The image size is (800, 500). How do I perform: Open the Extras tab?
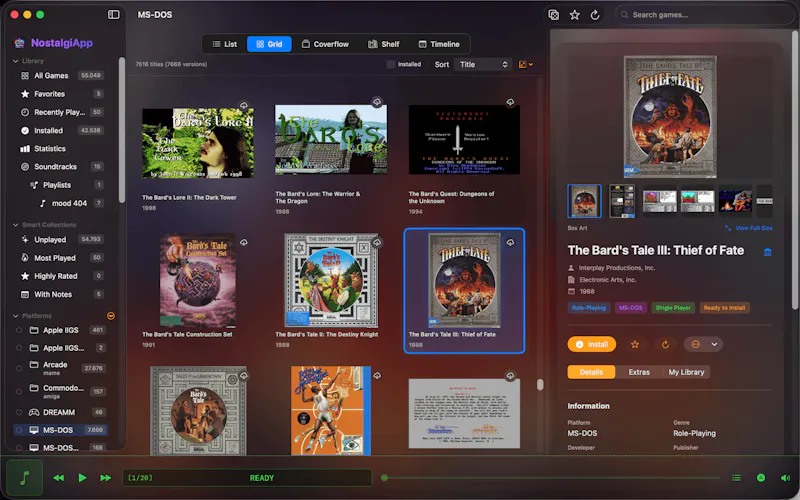click(x=639, y=372)
